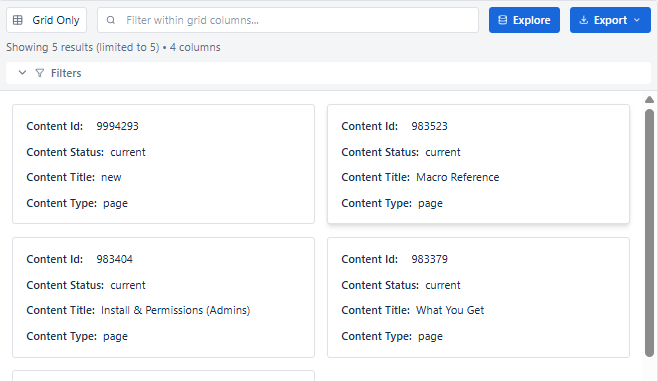Click the grid table icon
The width and height of the screenshot is (658, 381).
[18, 20]
